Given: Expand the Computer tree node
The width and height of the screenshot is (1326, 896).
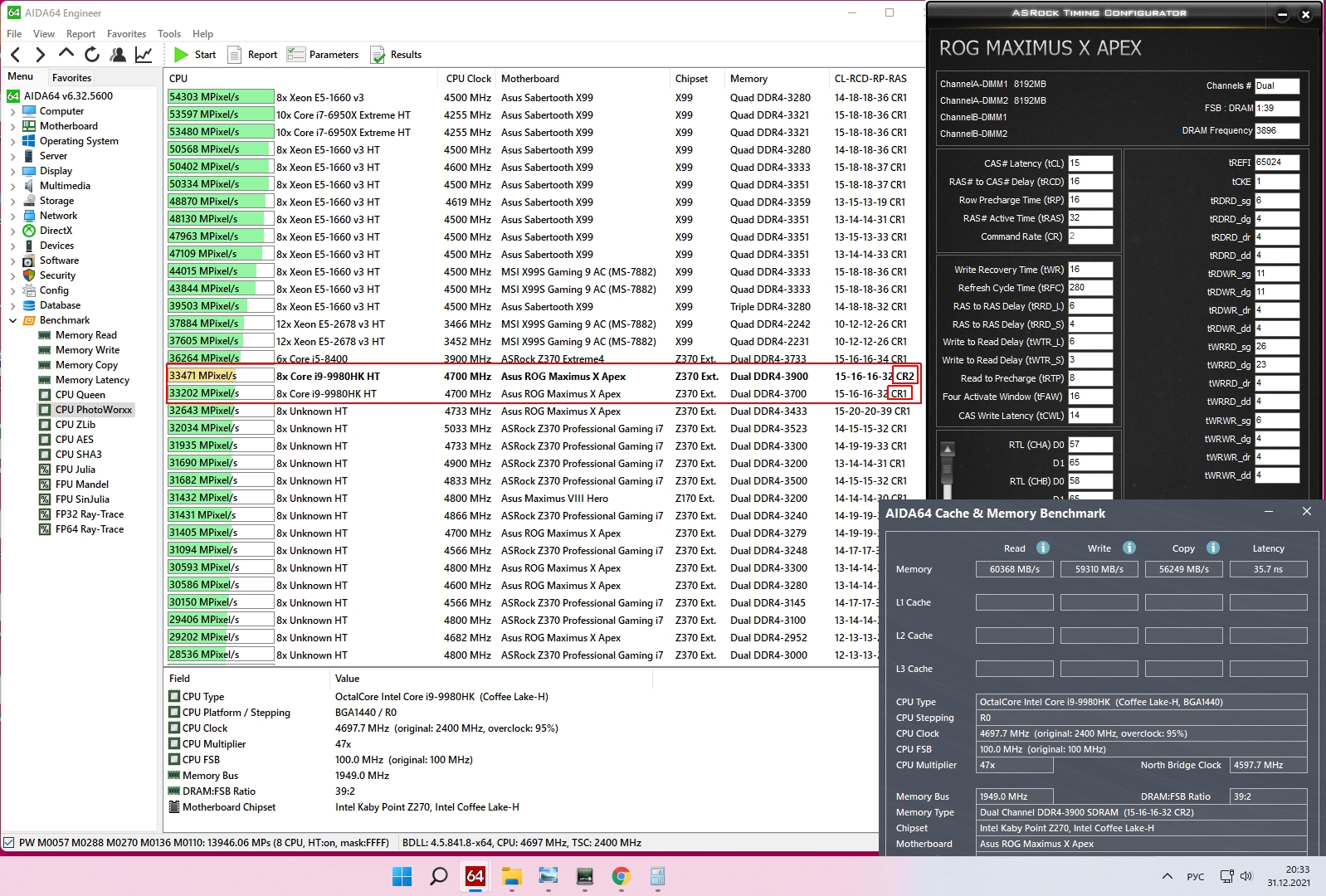Looking at the screenshot, I should (x=12, y=111).
